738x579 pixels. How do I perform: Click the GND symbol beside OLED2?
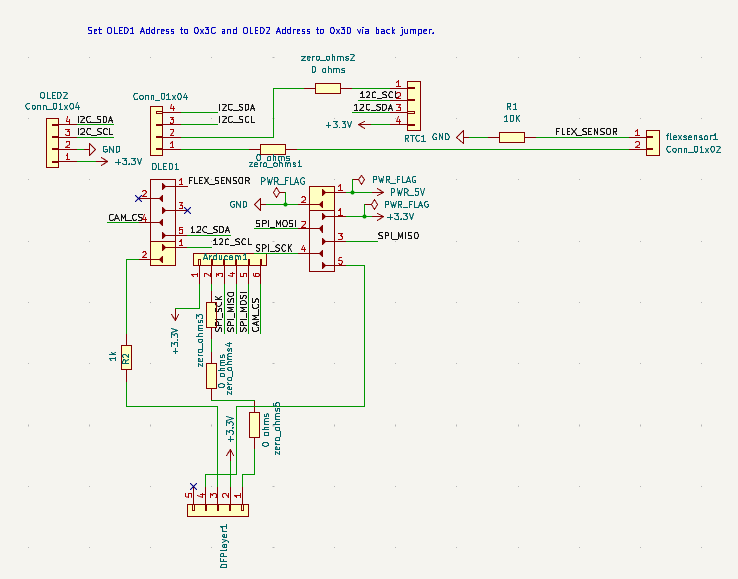tap(92, 150)
